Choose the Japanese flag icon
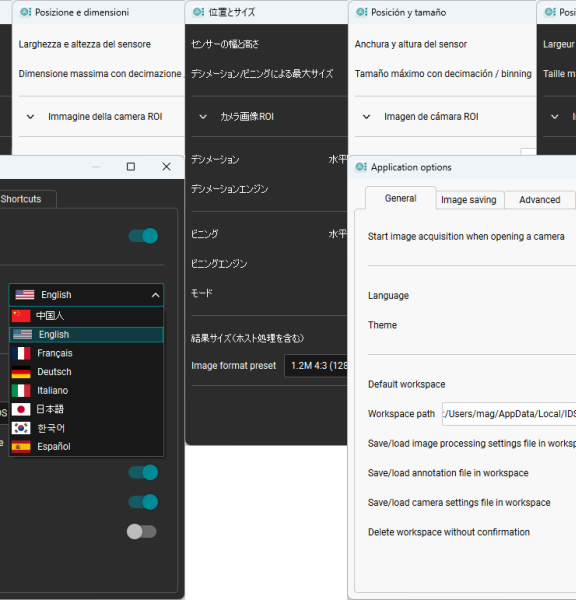The image size is (576, 600). tap(21, 409)
